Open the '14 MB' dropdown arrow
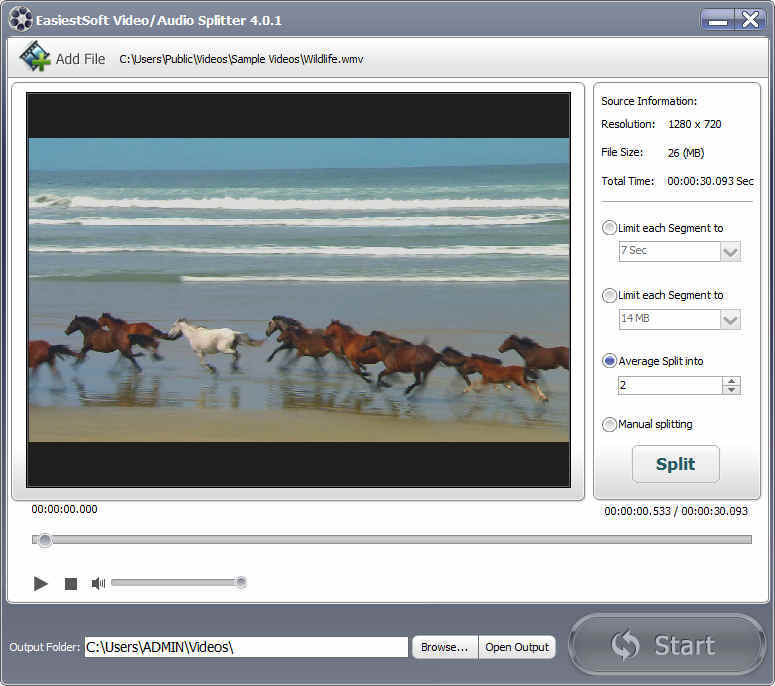The image size is (775, 686). click(x=731, y=320)
